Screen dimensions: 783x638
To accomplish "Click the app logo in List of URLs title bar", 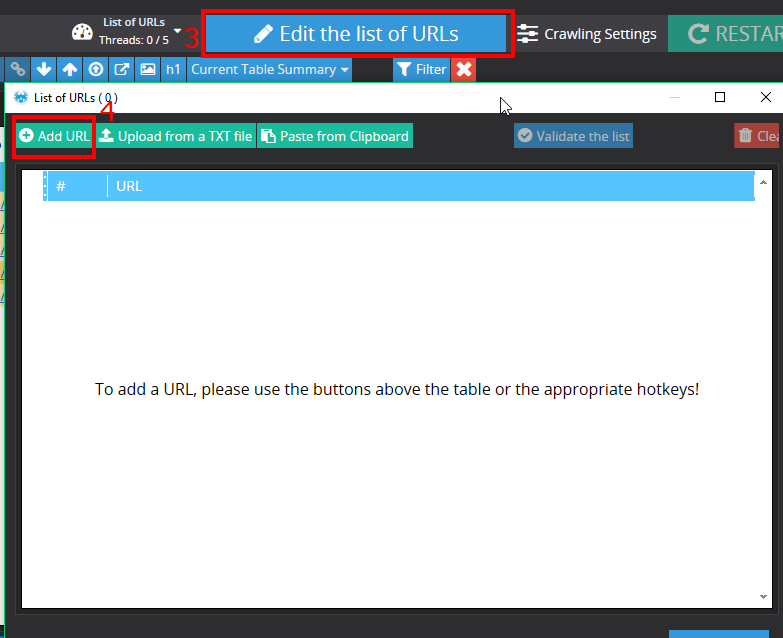I will [x=21, y=97].
